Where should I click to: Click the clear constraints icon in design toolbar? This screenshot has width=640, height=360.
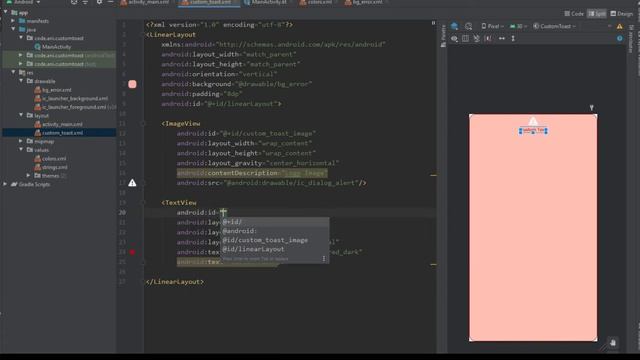(x=476, y=38)
